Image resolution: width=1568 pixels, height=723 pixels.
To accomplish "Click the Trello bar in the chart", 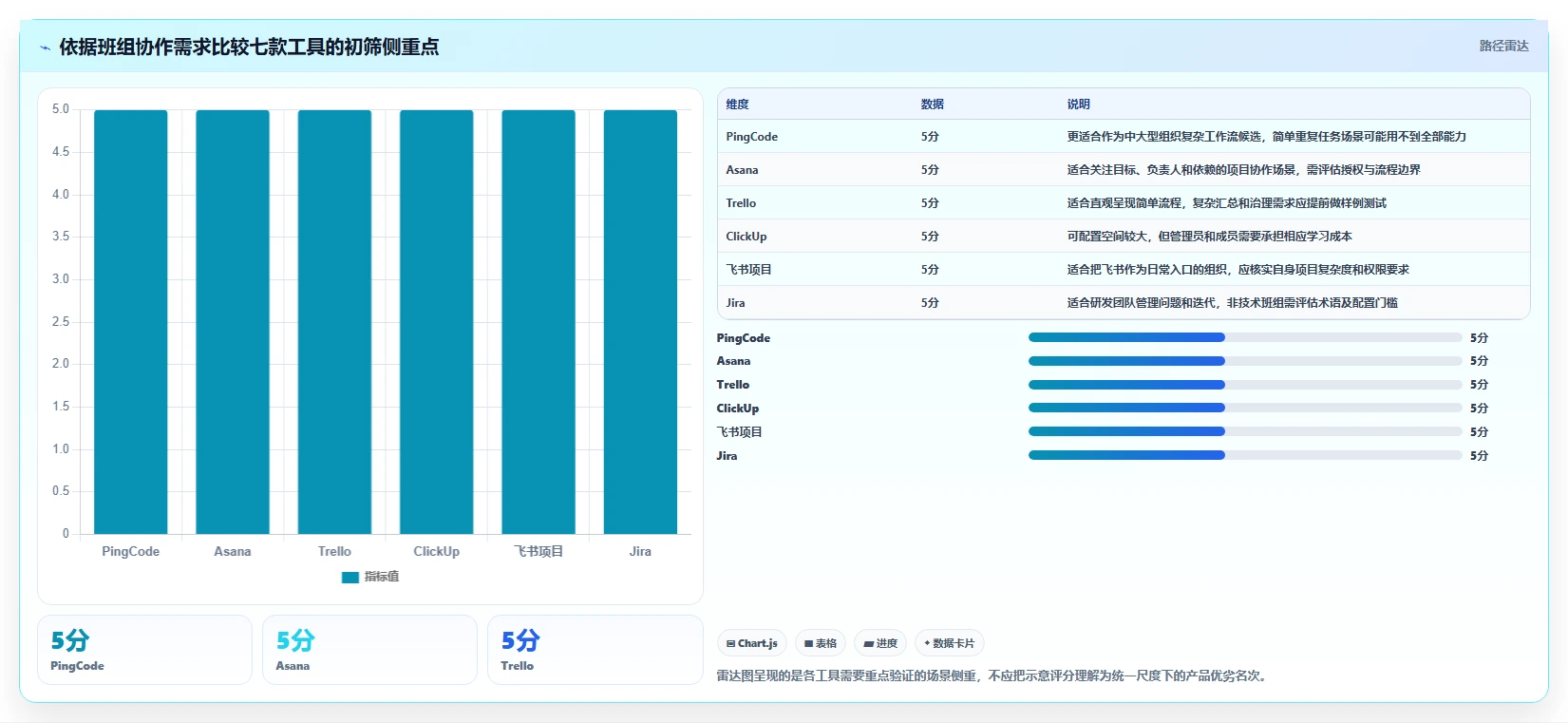I will (334, 322).
